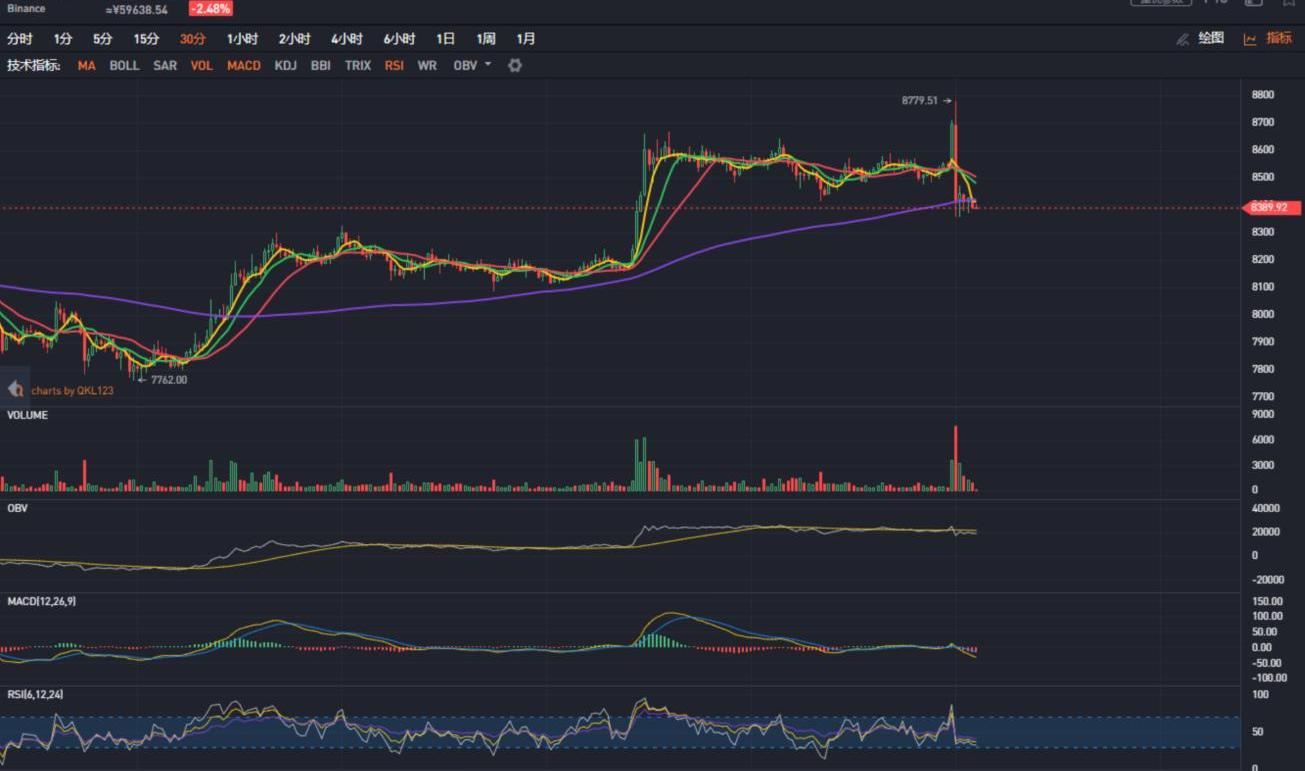Turn off the RSI indicator
Screen dimensions: 1305x771
click(394, 65)
